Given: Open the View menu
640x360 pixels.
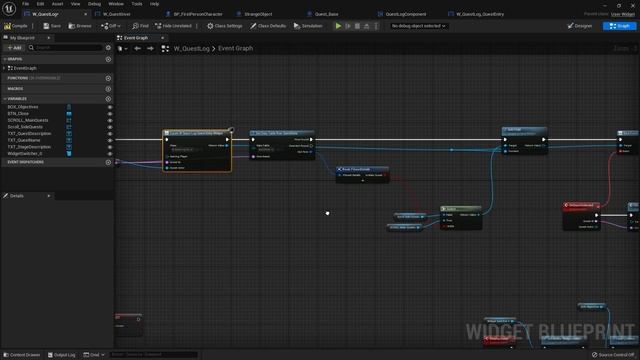Looking at the screenshot, I should click(x=76, y=4).
